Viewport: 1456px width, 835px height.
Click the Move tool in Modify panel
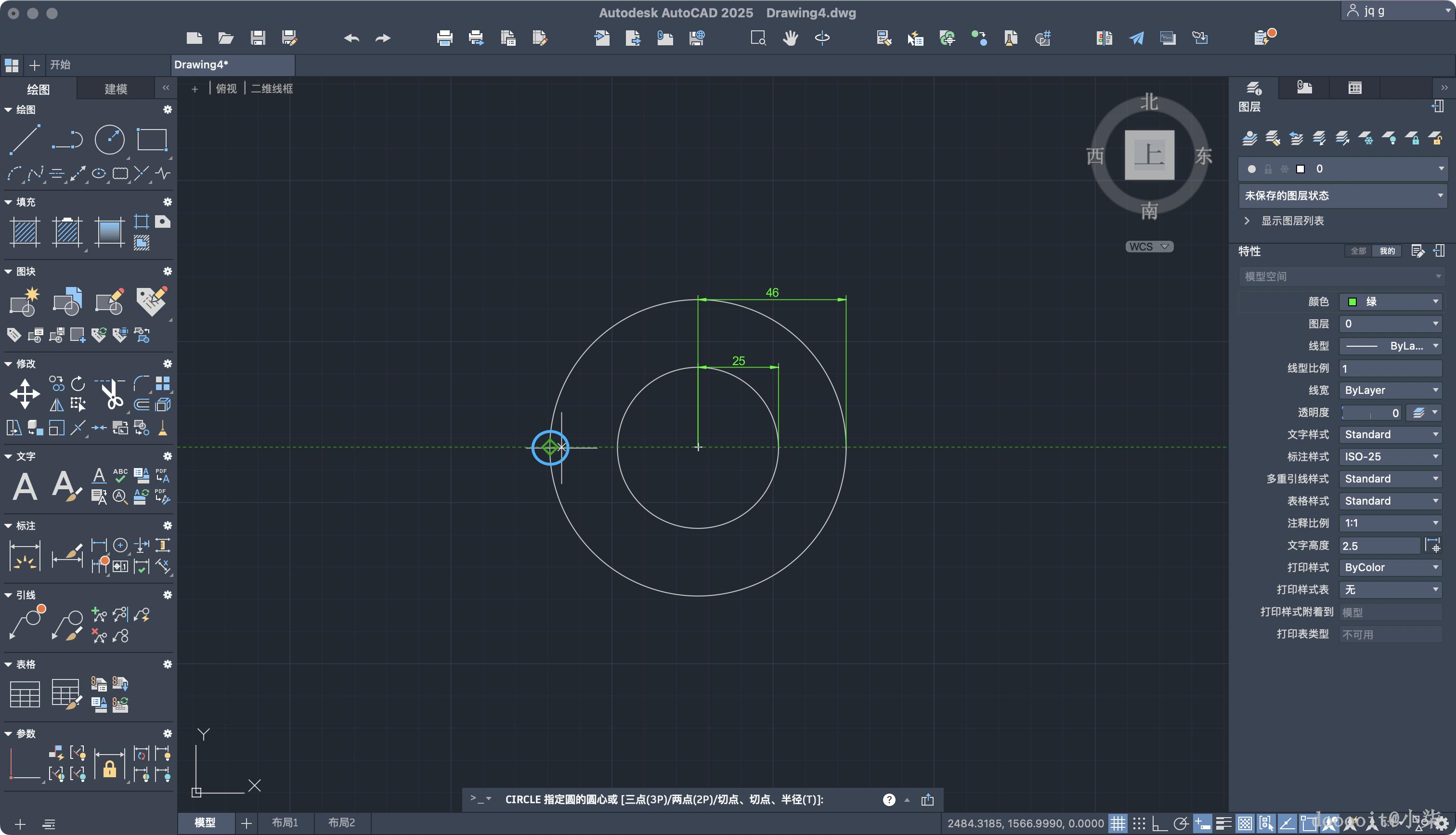coord(25,394)
